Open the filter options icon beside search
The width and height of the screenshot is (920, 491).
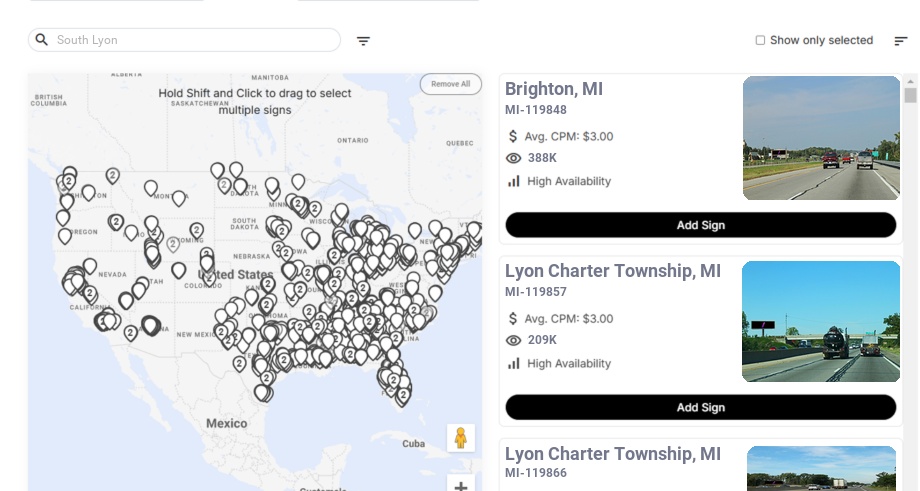pyautogui.click(x=364, y=41)
